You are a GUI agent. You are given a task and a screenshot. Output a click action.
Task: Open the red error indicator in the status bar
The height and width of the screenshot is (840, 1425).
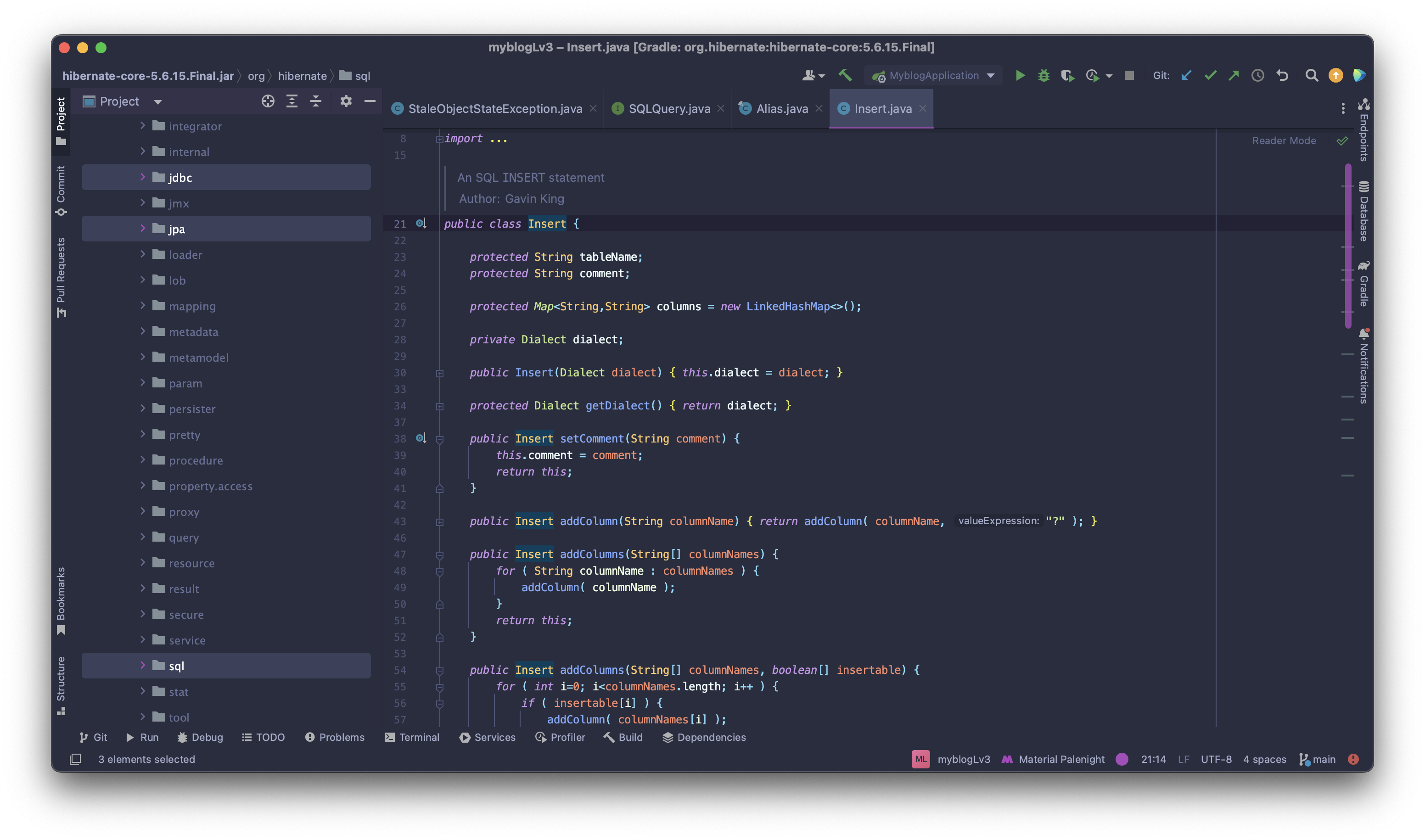point(1353,759)
